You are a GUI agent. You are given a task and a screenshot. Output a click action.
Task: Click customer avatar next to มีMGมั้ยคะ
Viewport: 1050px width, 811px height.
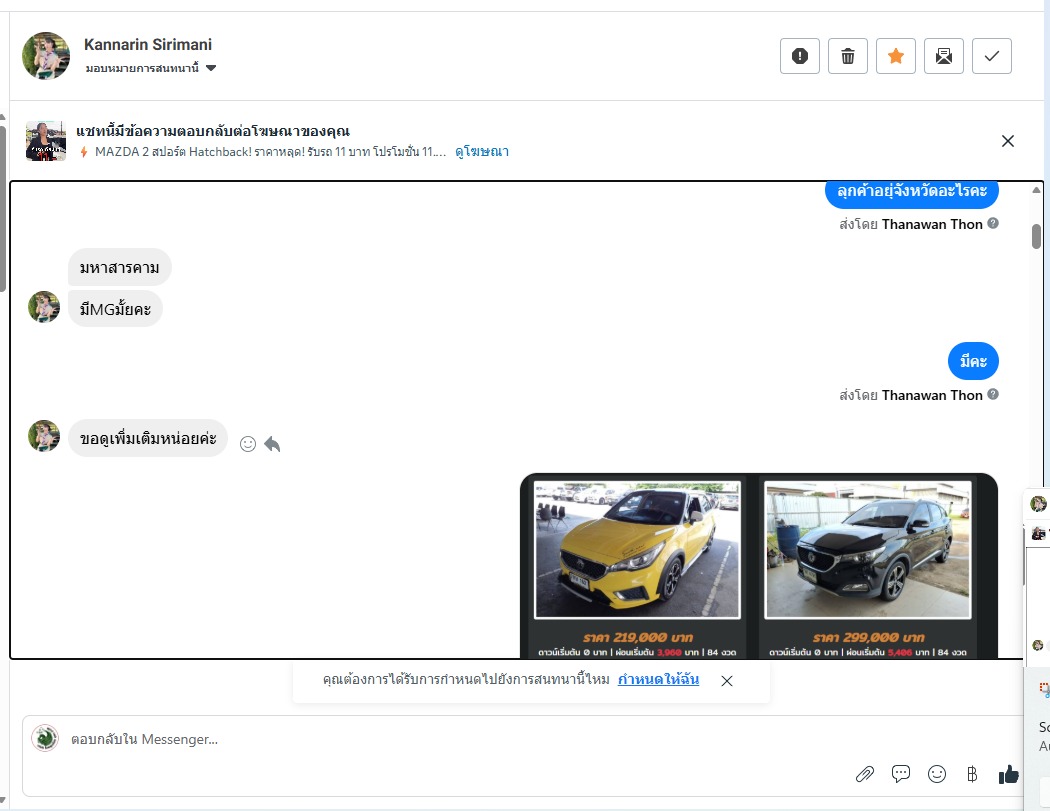tap(44, 307)
